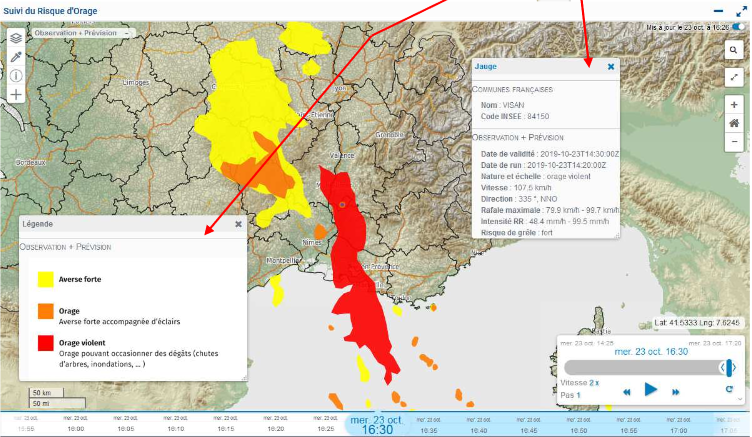
Task: Expand map with diagonal arrows button
Action: [x=734, y=76]
